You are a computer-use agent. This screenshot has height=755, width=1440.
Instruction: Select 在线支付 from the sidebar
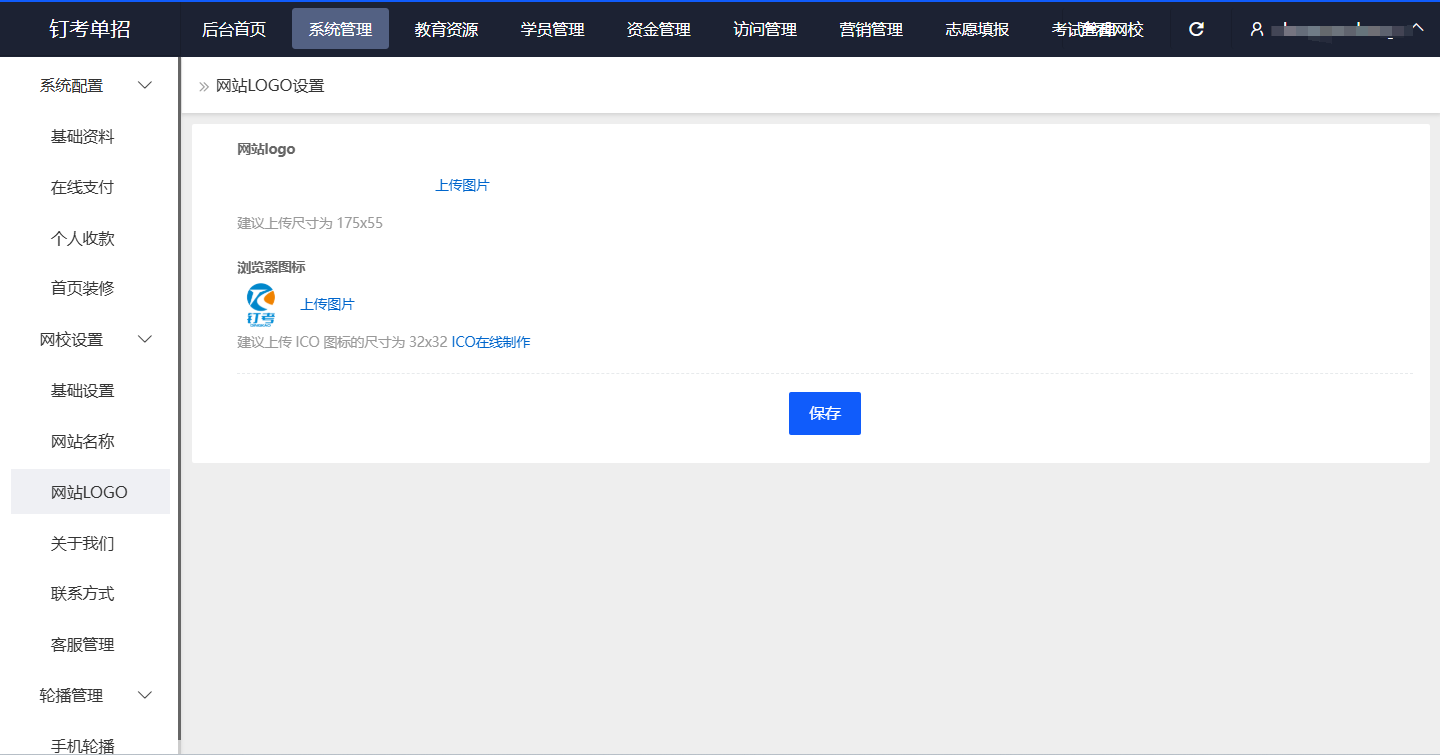pos(83,187)
